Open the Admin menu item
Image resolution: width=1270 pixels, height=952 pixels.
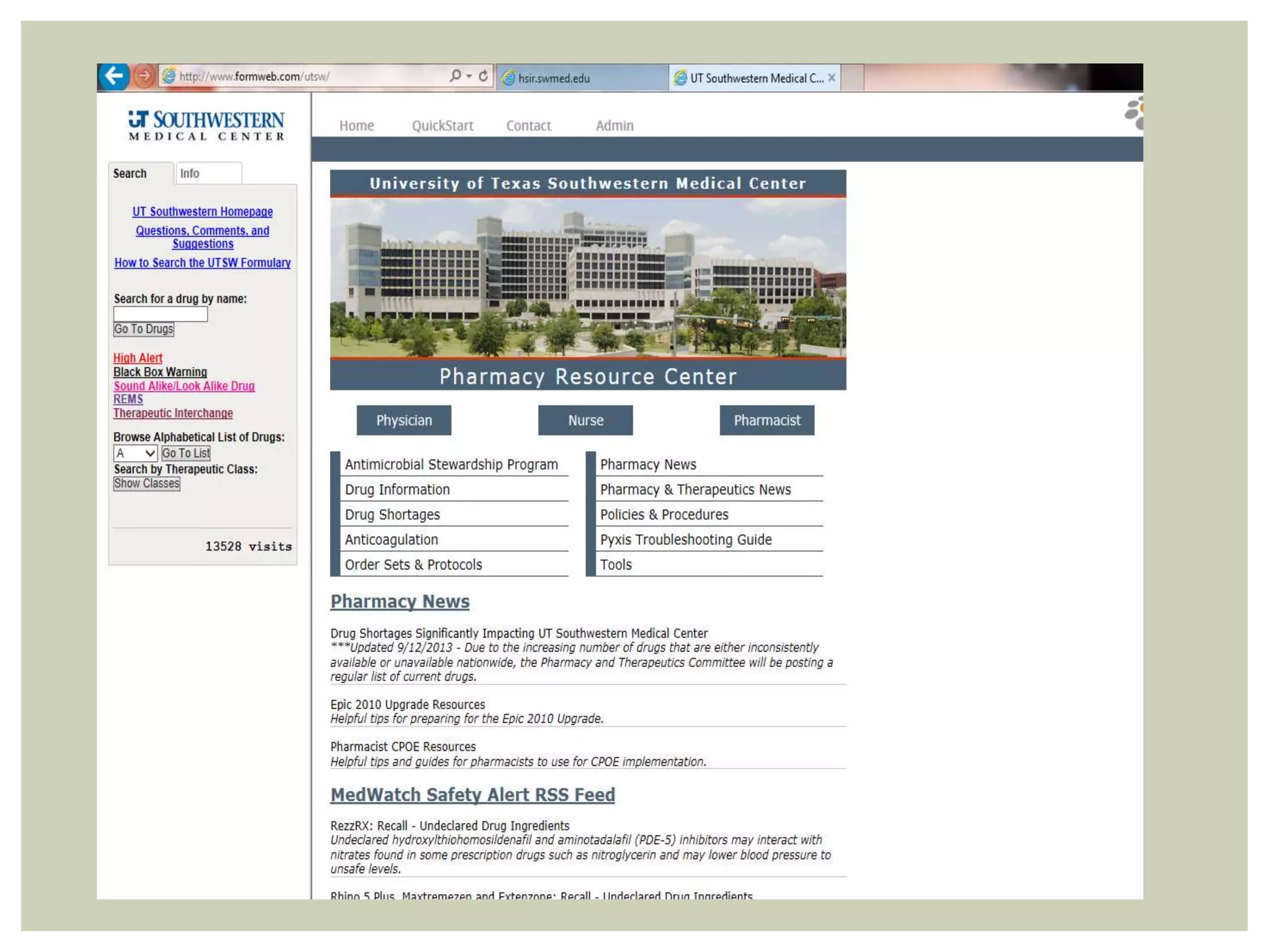[614, 126]
